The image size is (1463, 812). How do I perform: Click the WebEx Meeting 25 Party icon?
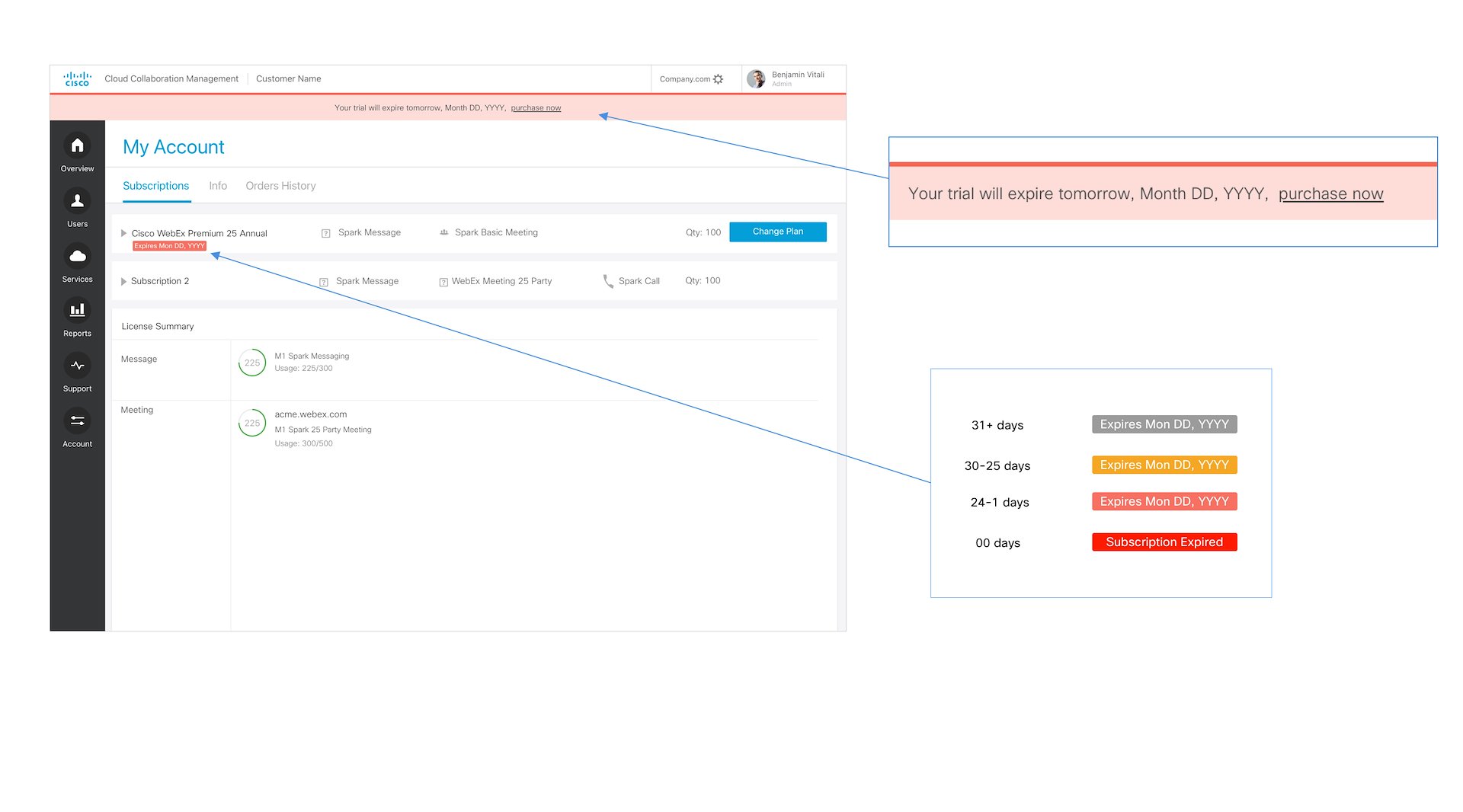pos(443,282)
